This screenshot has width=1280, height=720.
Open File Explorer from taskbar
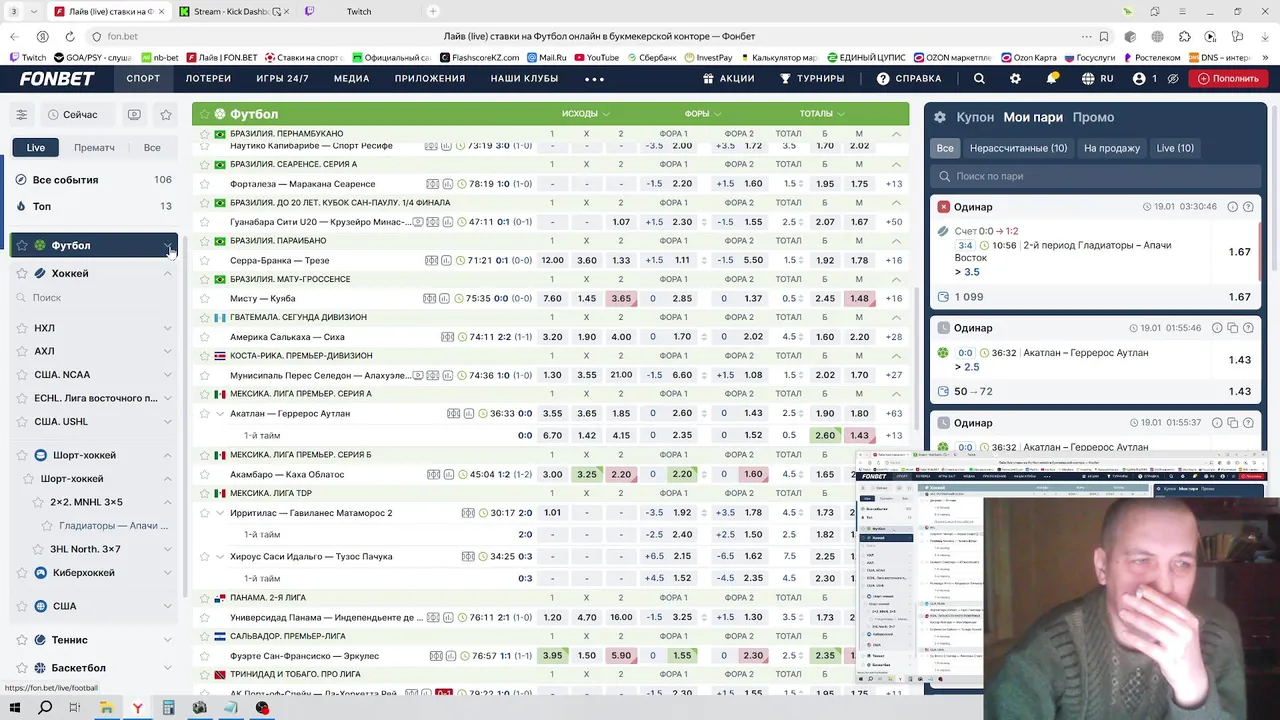point(106,708)
